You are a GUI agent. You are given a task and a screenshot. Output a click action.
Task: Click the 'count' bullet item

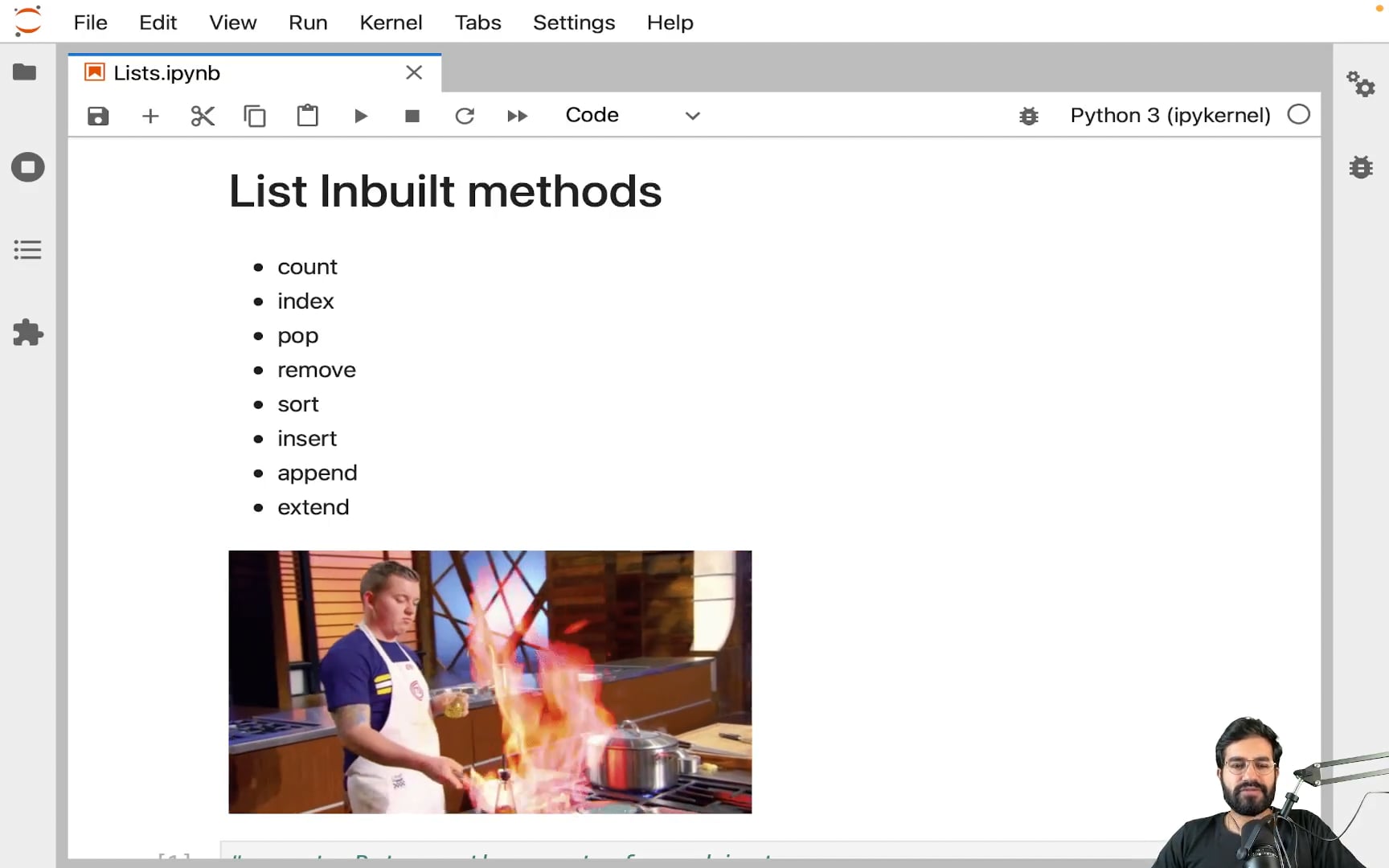click(x=307, y=267)
